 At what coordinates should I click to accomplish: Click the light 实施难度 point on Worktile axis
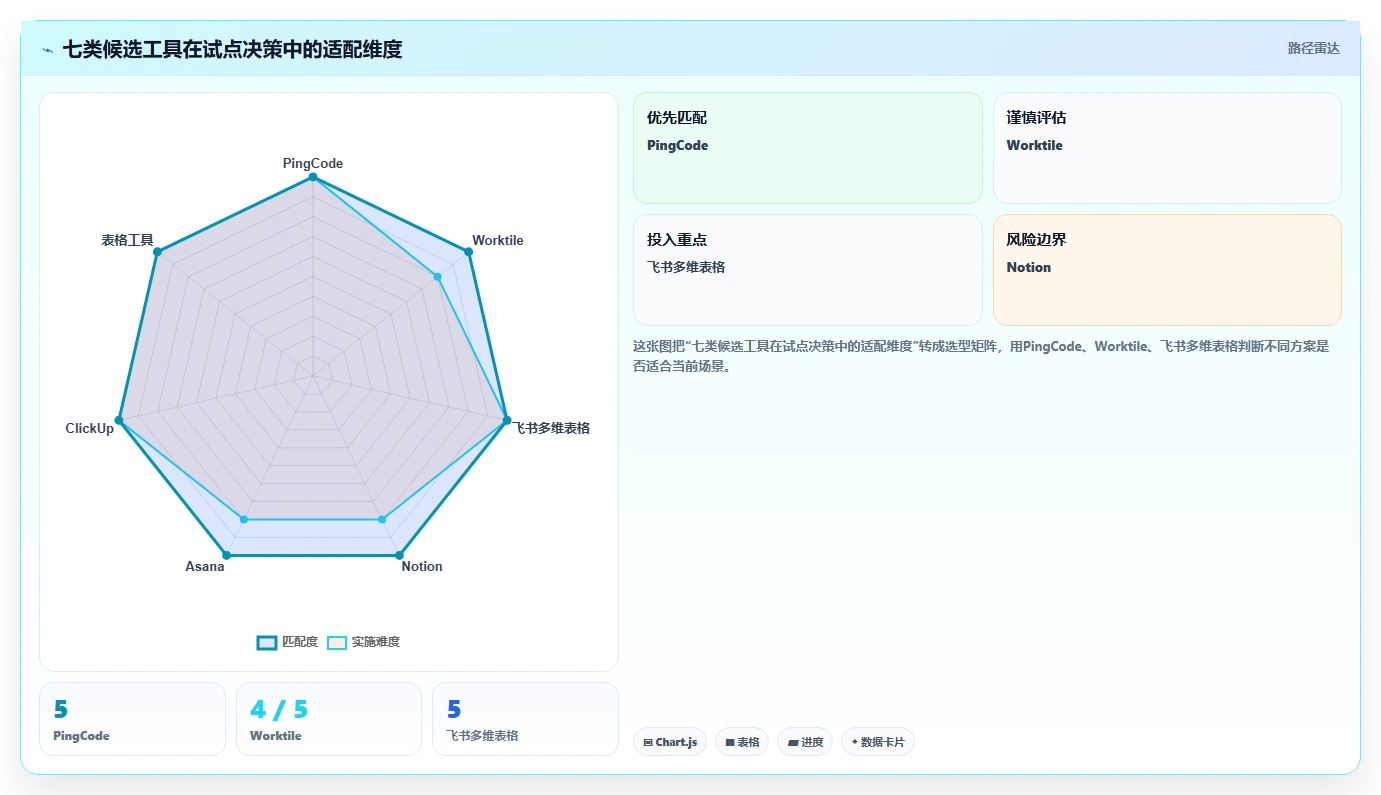click(x=438, y=277)
